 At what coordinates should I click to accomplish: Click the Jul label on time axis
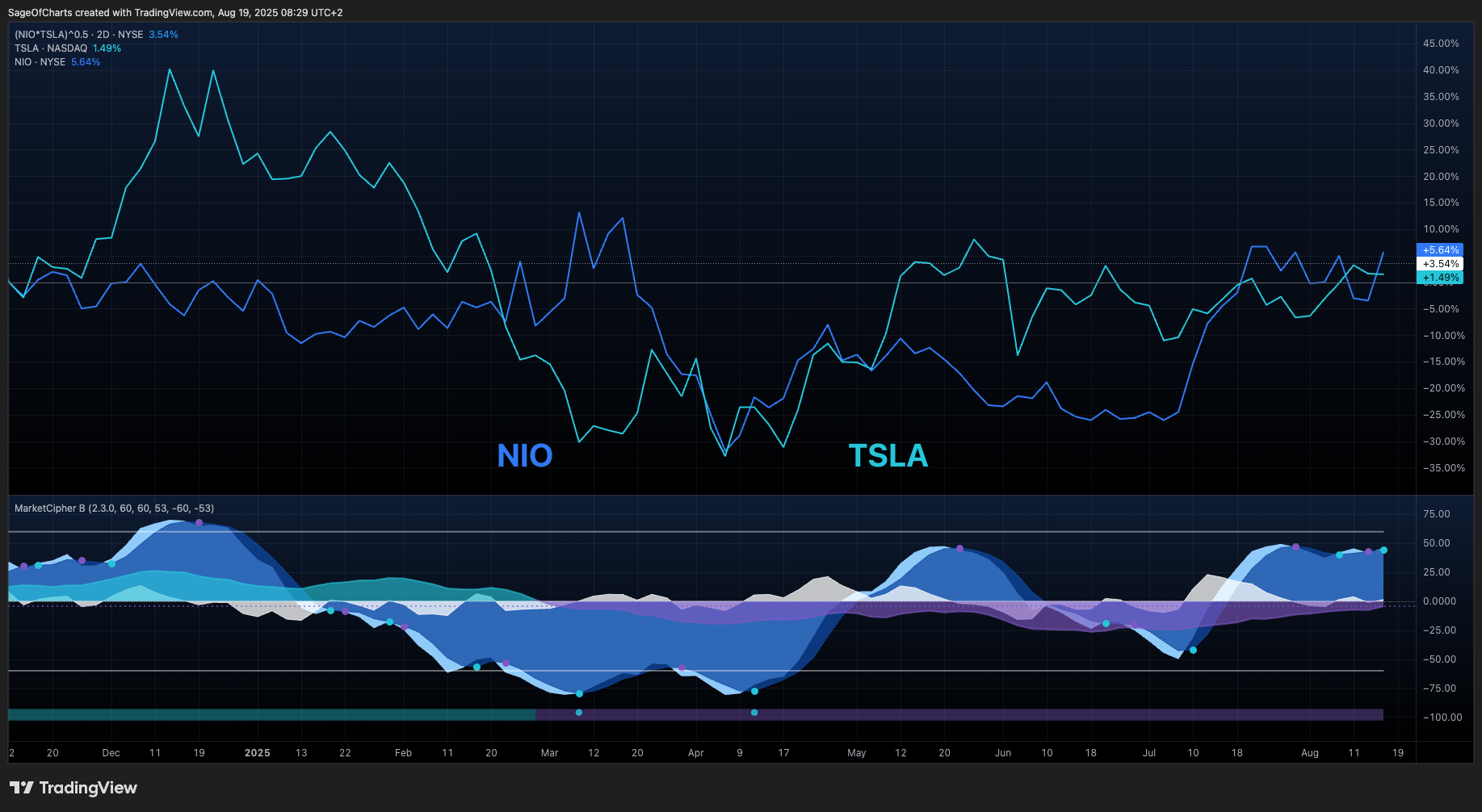tap(1149, 753)
